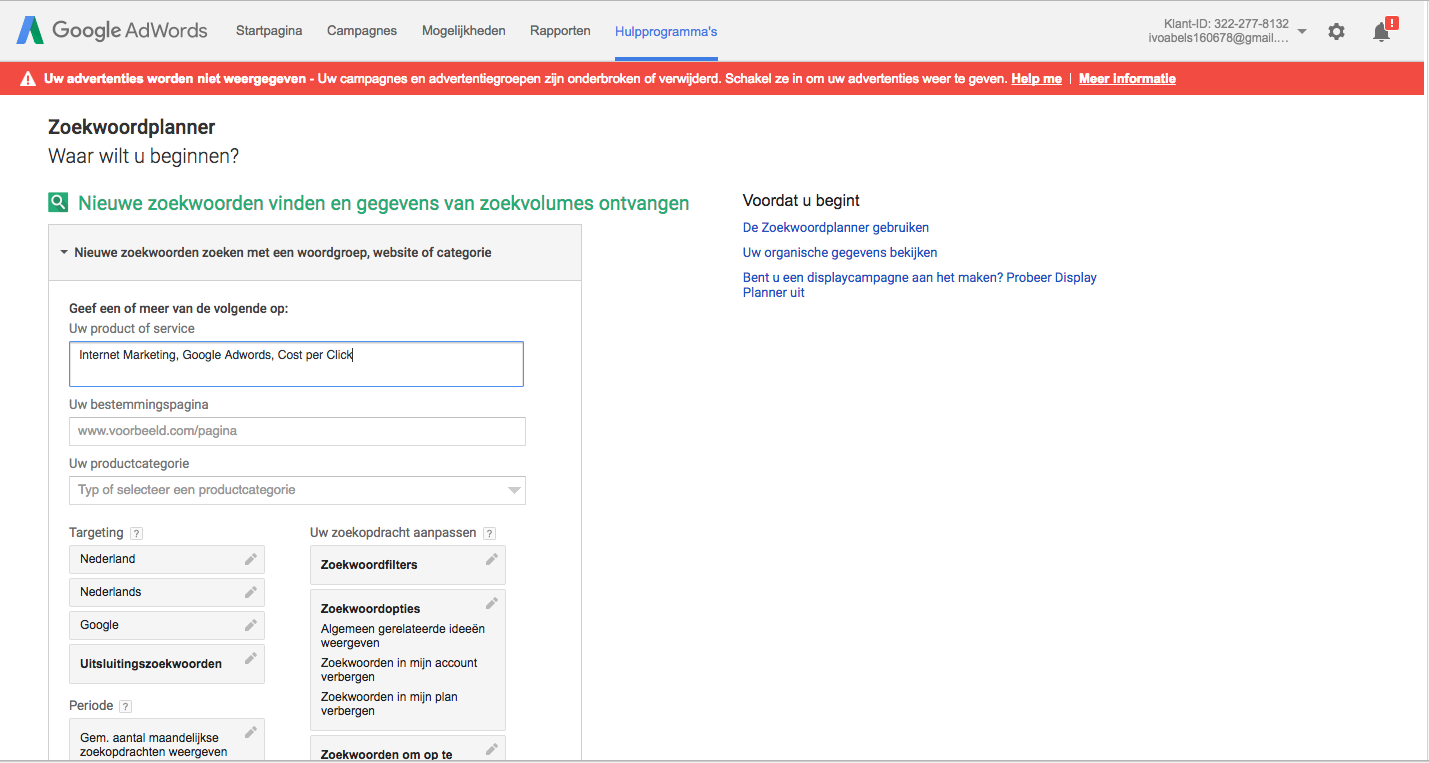Select the Google network box
Image resolution: width=1429 pixels, height=763 pixels.
[x=167, y=625]
